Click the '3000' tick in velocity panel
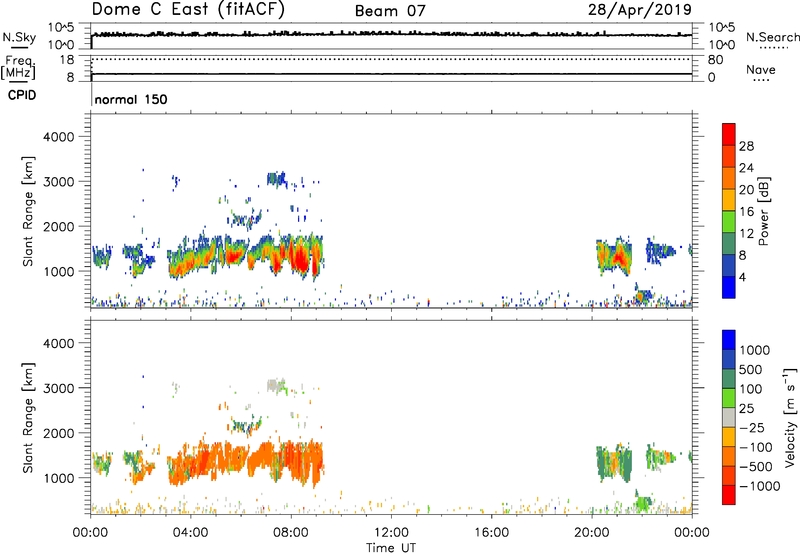 click(58, 388)
